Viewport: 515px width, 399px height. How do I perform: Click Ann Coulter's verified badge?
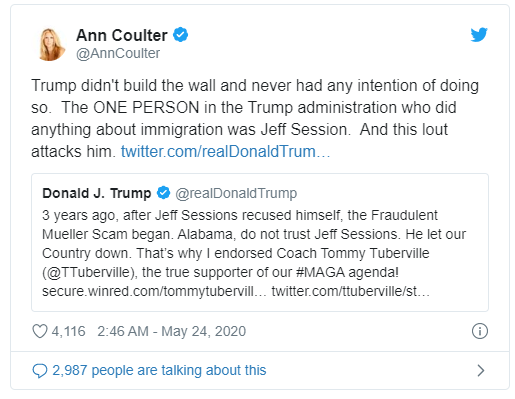coord(180,35)
